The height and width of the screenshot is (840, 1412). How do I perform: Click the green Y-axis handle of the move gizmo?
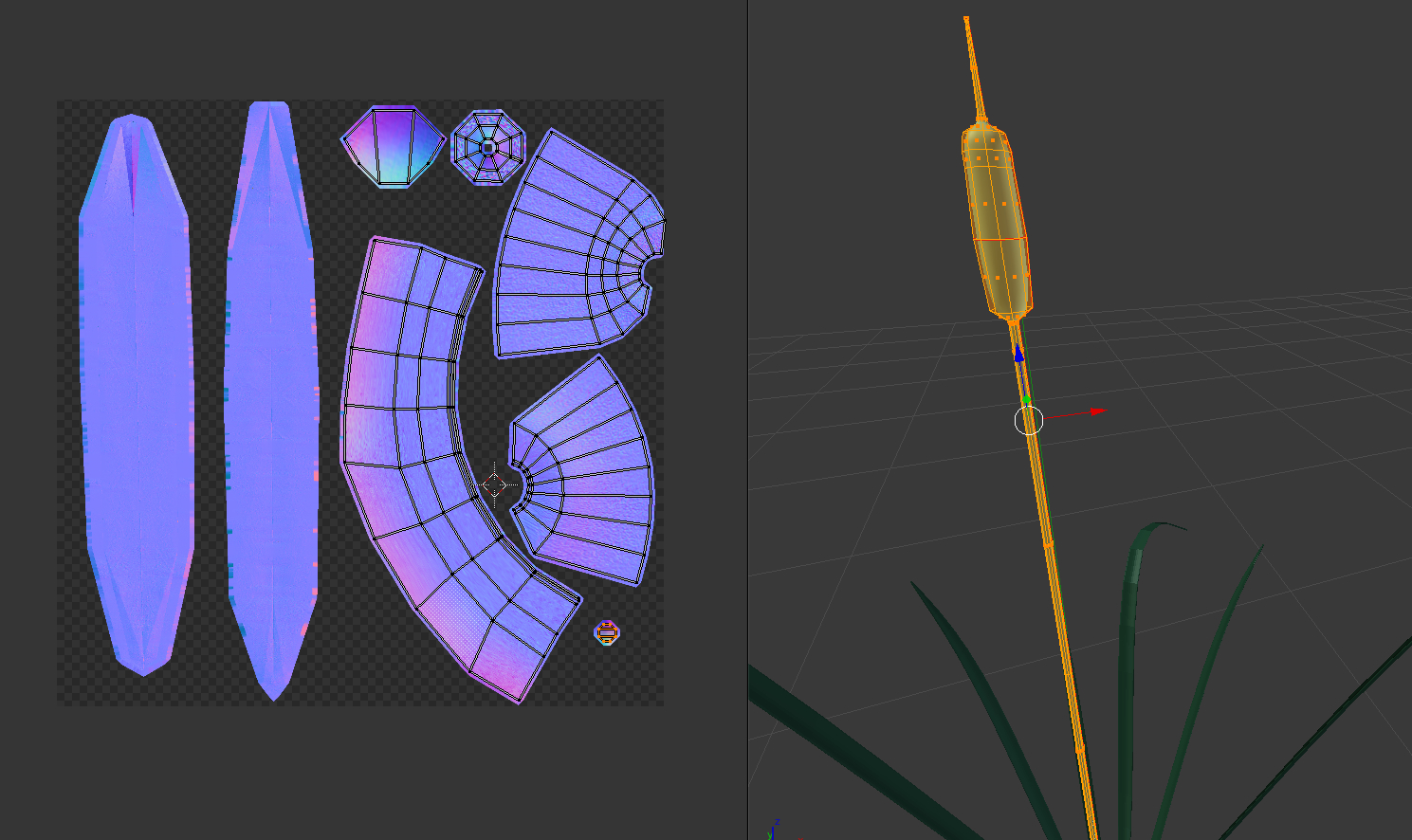coord(1027,398)
